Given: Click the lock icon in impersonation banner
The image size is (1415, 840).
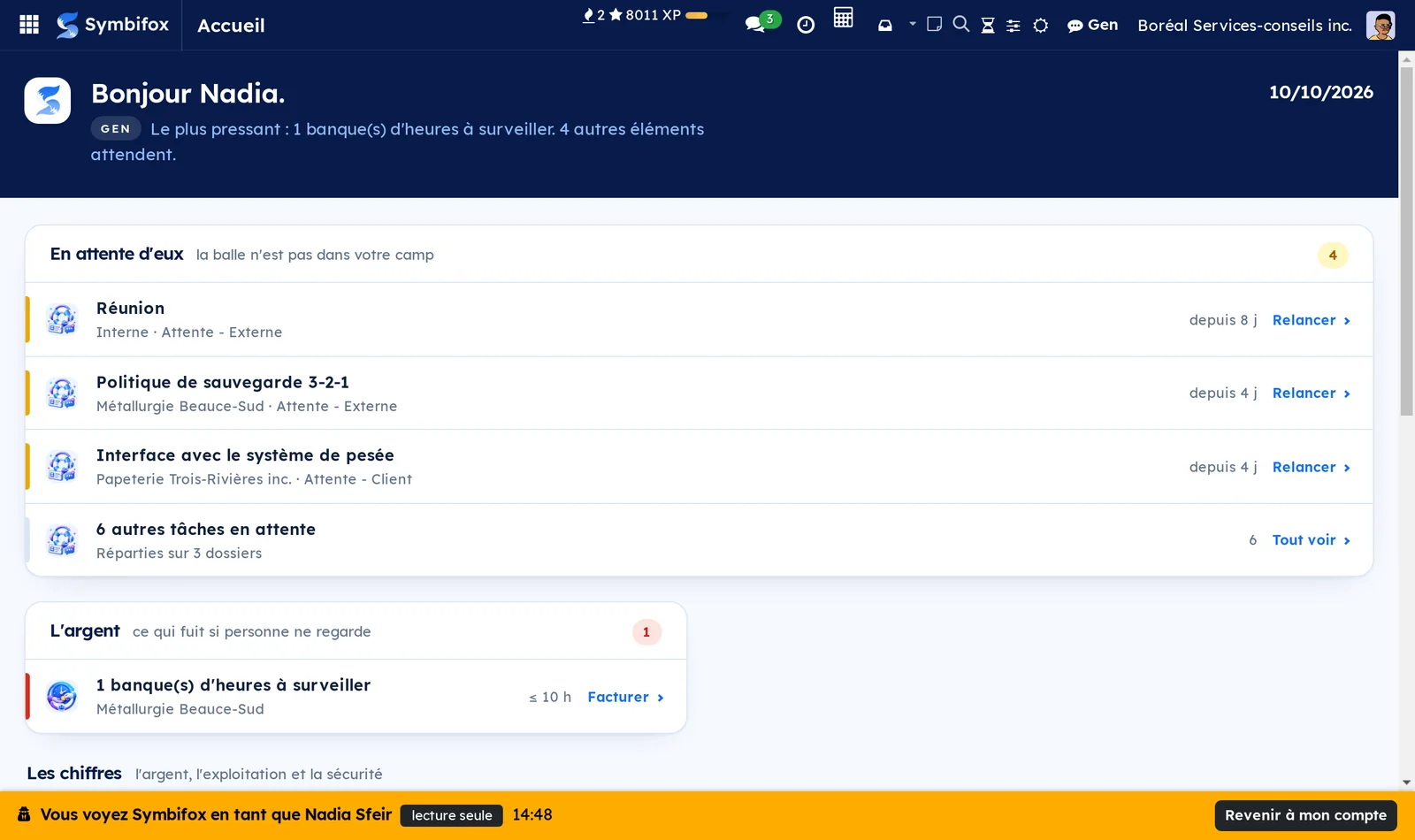Looking at the screenshot, I should click(x=24, y=814).
